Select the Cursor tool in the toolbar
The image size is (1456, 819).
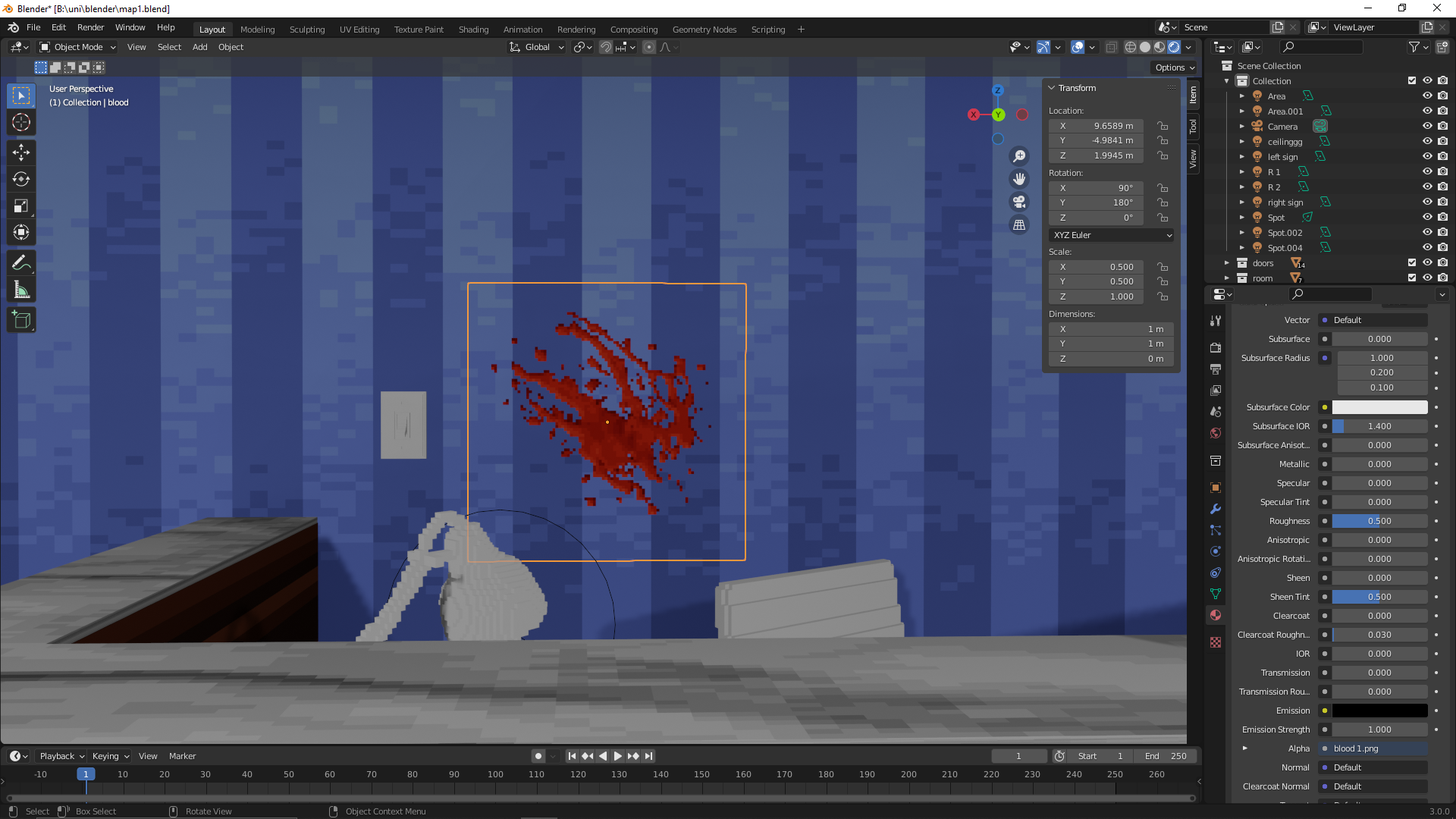(21, 123)
